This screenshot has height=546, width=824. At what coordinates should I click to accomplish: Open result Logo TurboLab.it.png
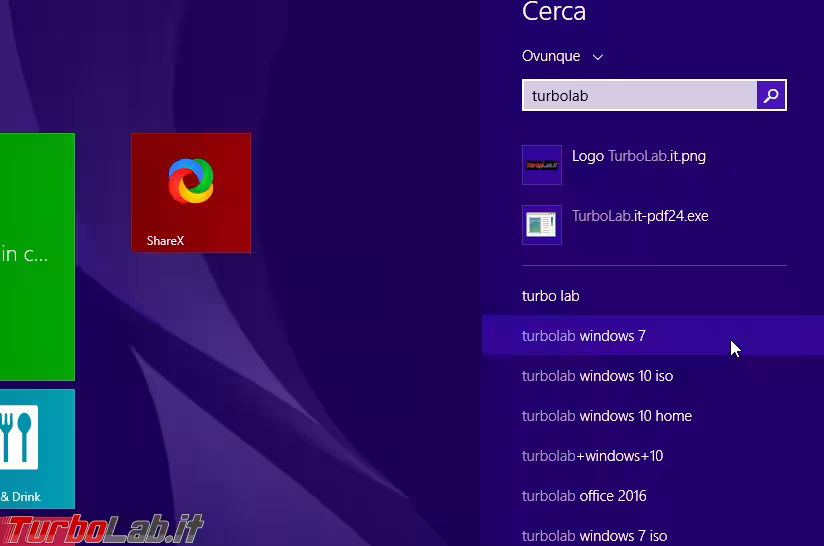point(638,156)
